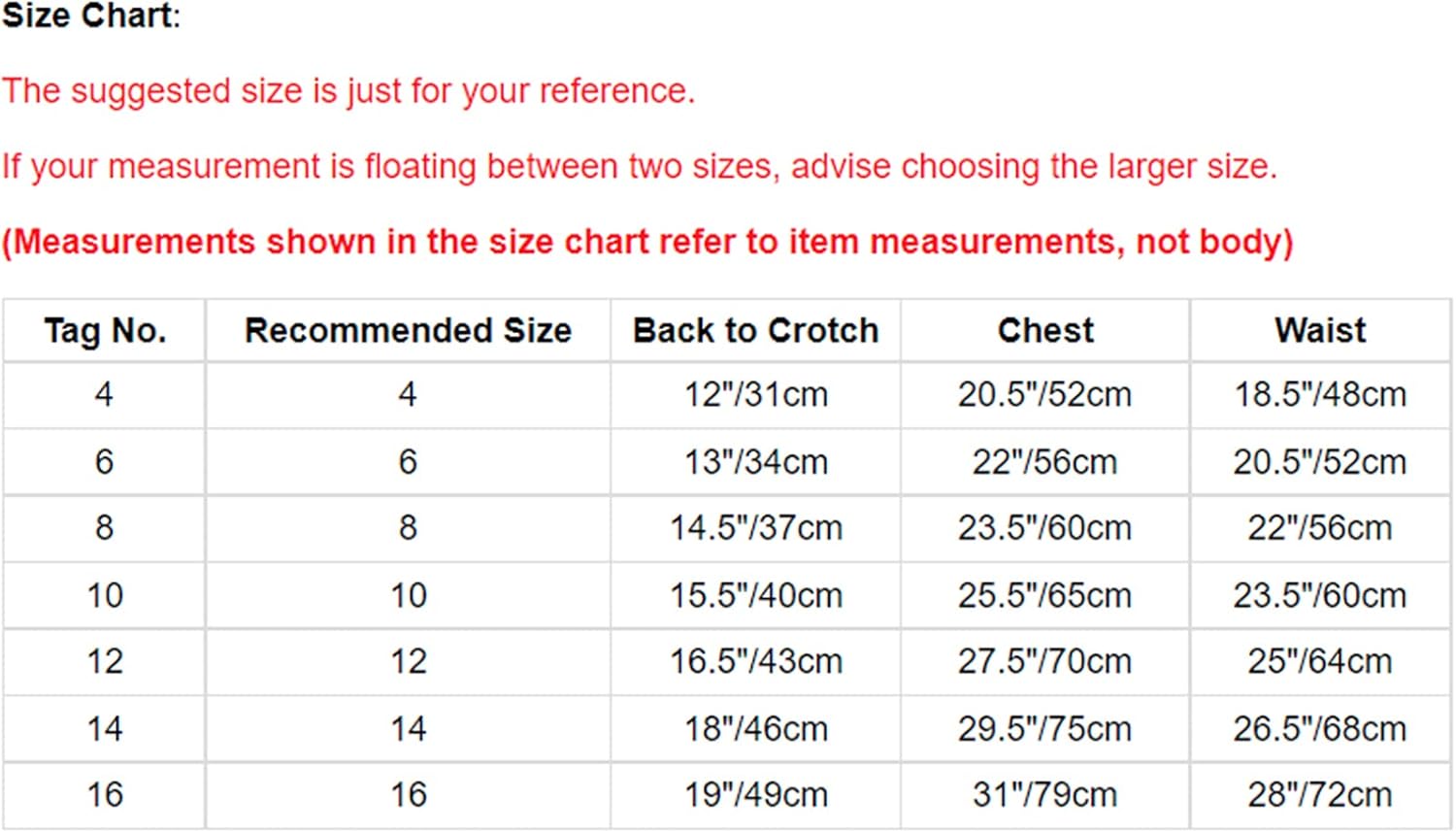Click the floating between two sizes advice

[x=639, y=166]
